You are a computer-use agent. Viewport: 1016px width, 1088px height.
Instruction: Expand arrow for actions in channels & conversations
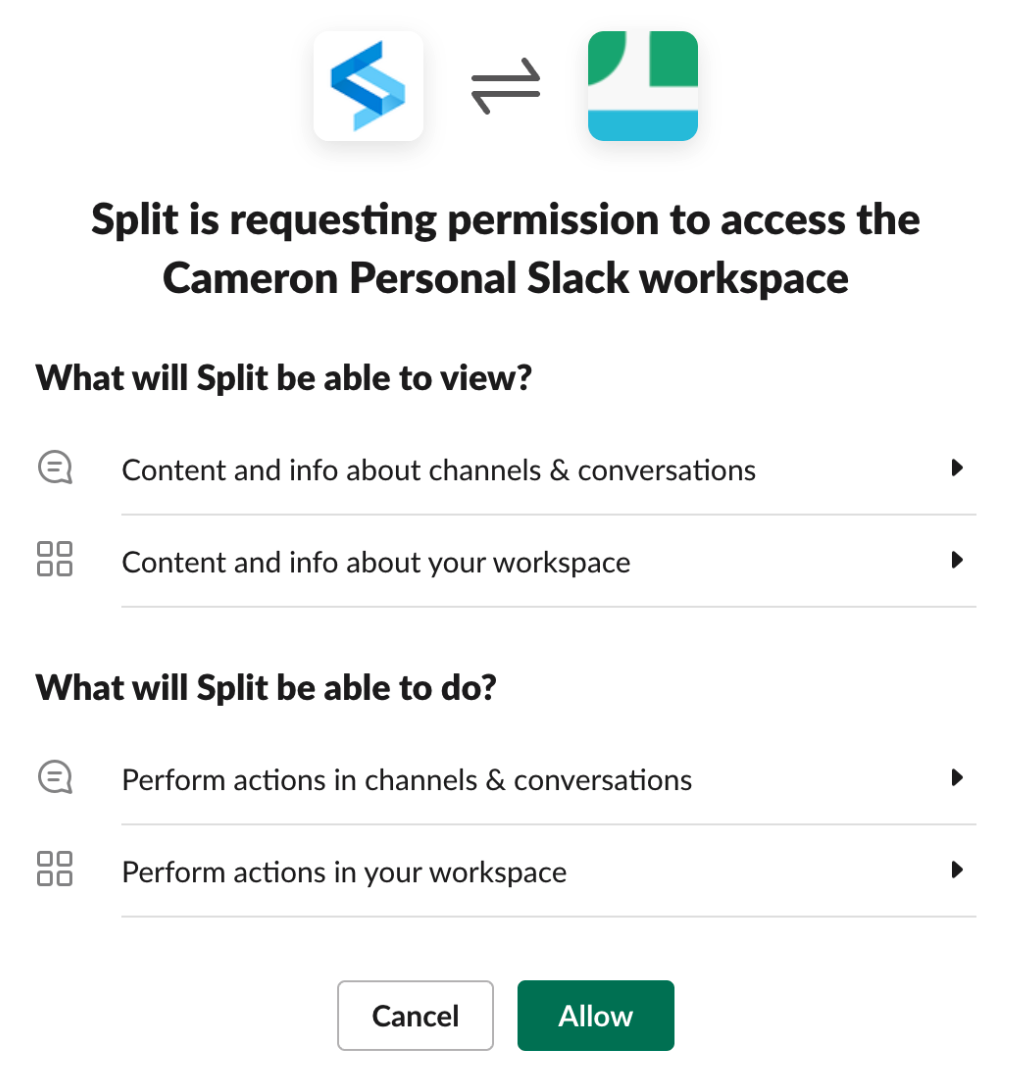pyautogui.click(x=957, y=778)
